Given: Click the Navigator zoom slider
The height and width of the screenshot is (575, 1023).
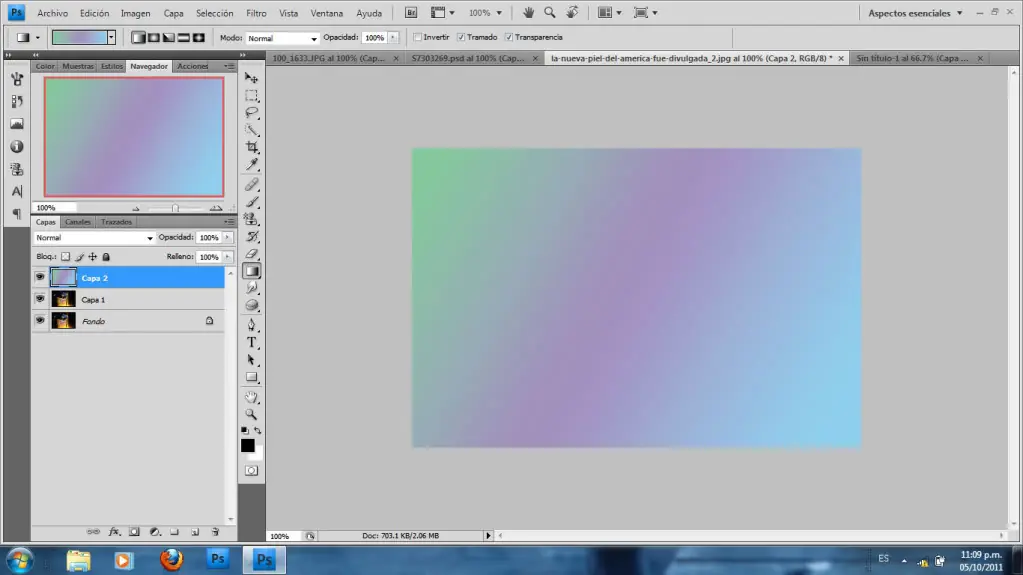Looking at the screenshot, I should click(175, 208).
